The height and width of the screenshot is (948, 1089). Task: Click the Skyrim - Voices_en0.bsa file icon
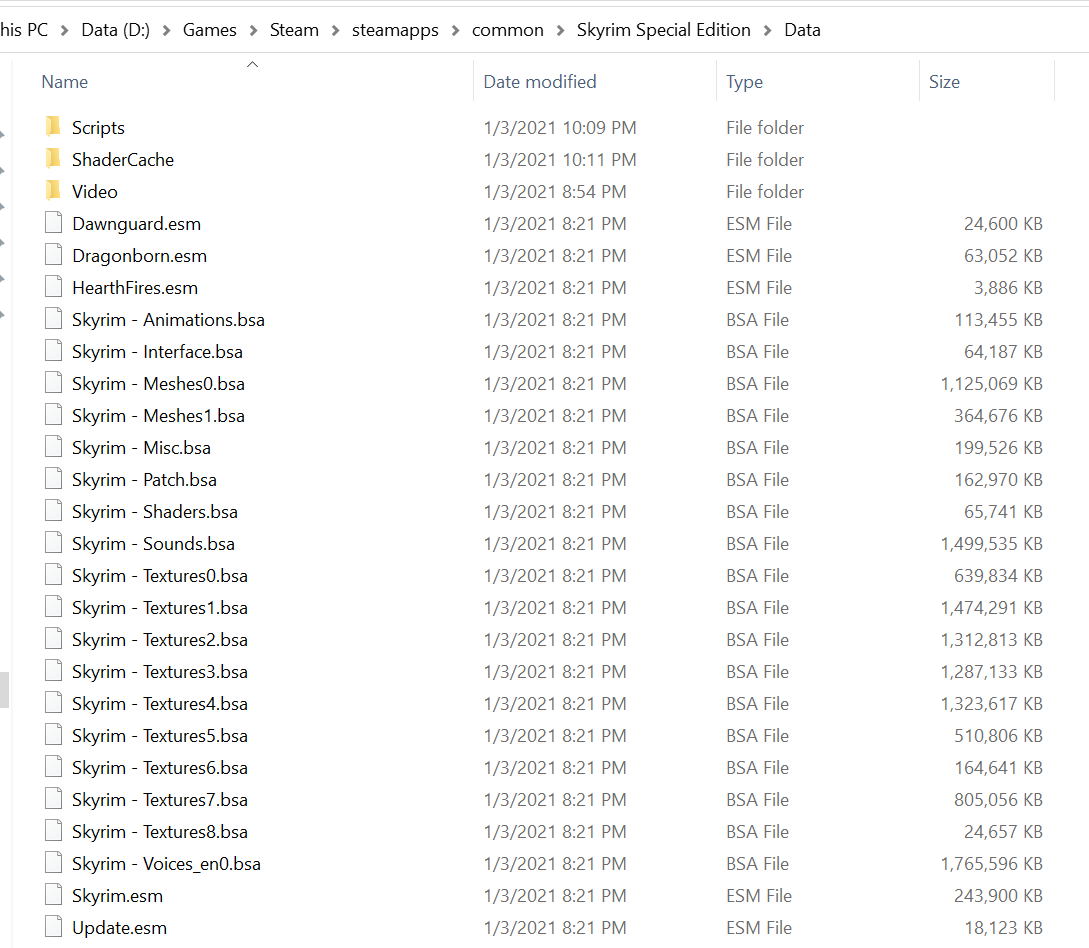53,863
